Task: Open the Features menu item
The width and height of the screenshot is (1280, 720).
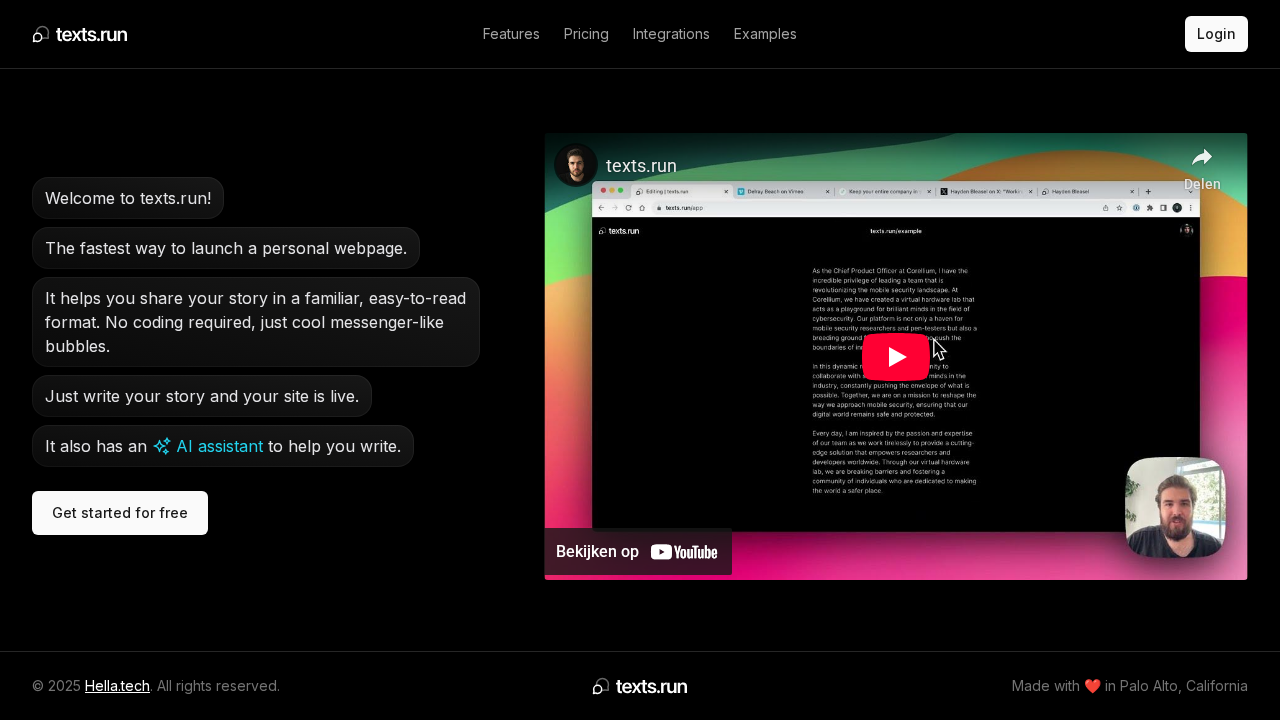Action: [511, 34]
